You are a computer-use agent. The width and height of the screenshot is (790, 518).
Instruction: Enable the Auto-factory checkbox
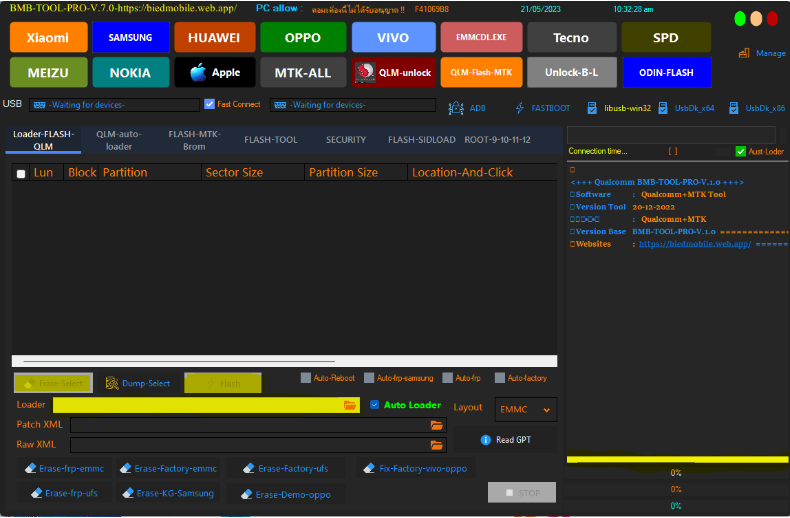(x=499, y=377)
